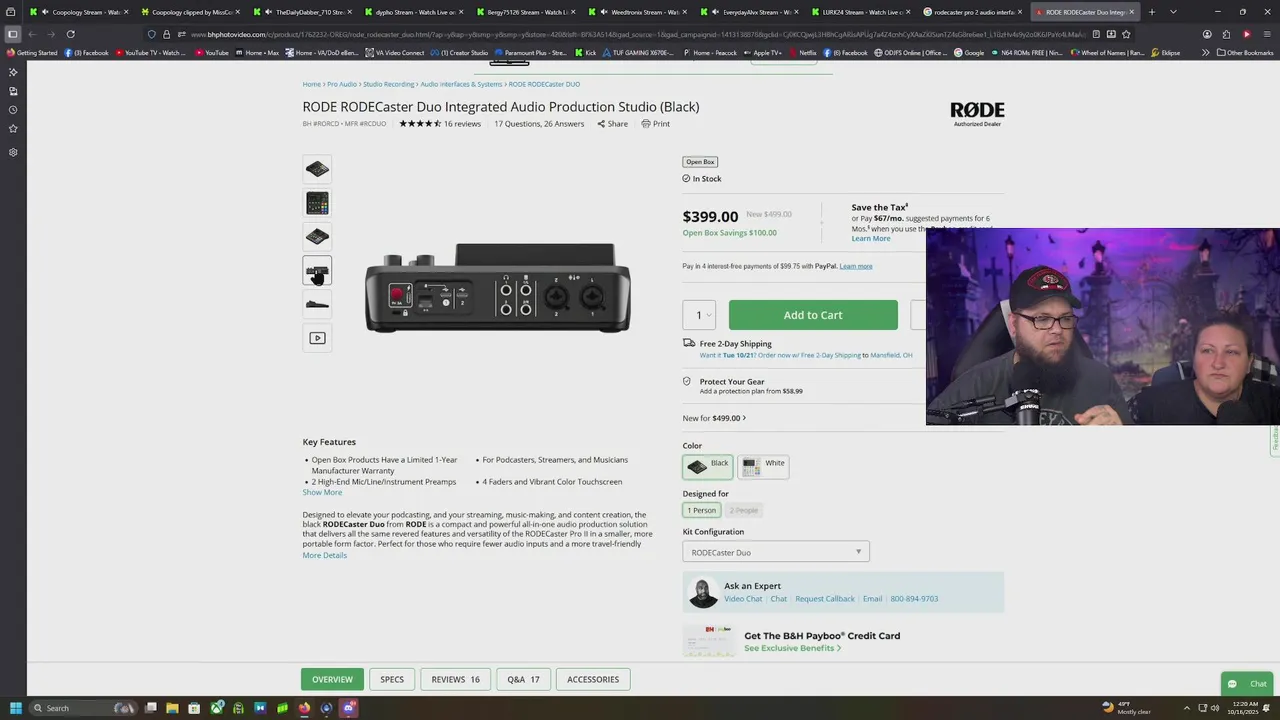
Task: Open the Reviews 16 tab
Action: click(x=455, y=679)
